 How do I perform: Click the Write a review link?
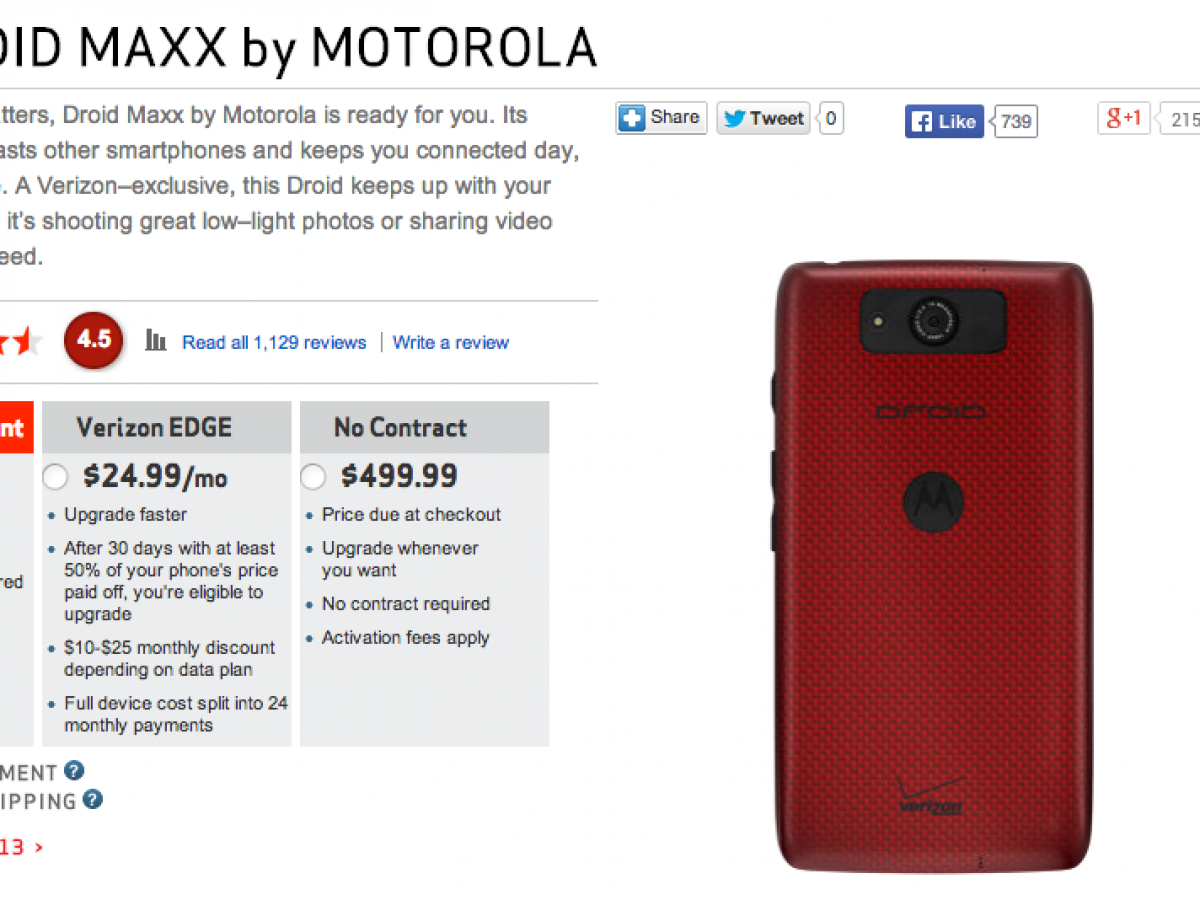point(451,342)
